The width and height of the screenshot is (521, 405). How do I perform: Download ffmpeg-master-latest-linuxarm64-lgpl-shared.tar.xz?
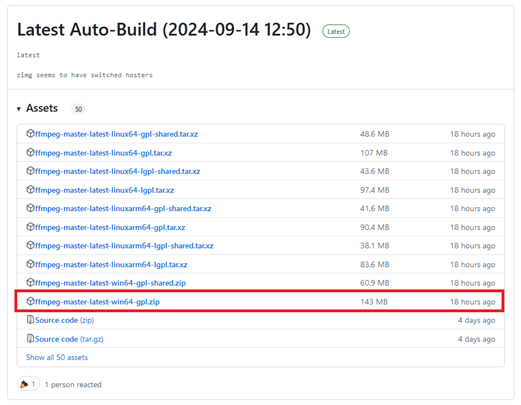pos(124,246)
